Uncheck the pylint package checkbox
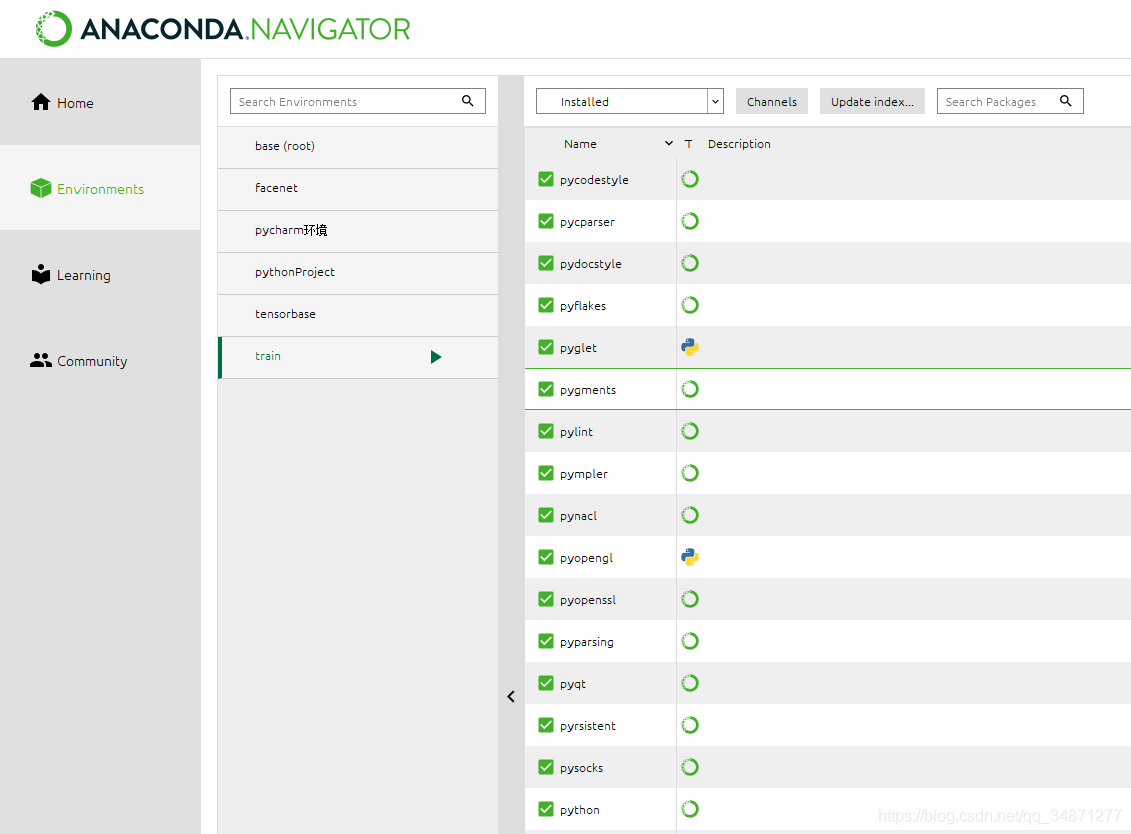 pos(546,431)
